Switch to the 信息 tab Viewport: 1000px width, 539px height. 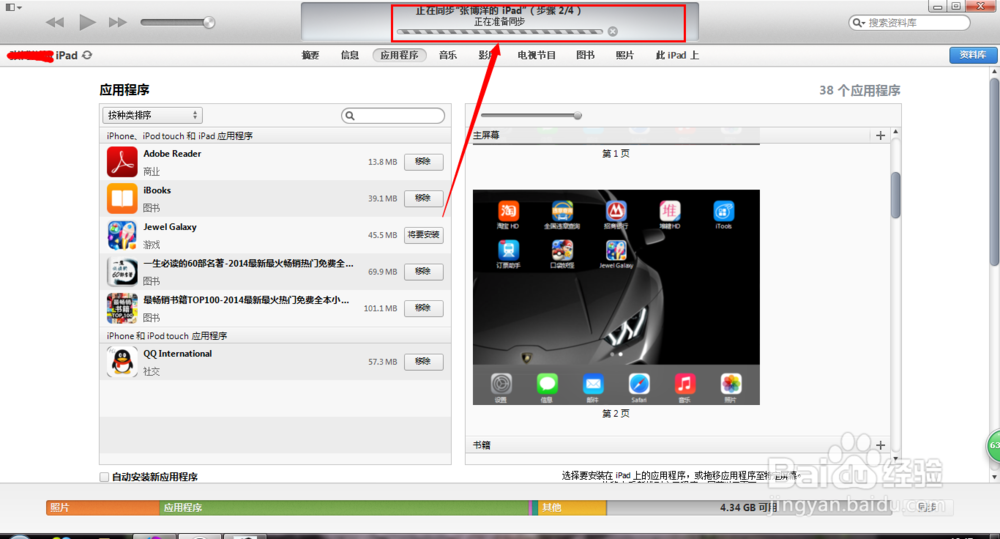349,55
